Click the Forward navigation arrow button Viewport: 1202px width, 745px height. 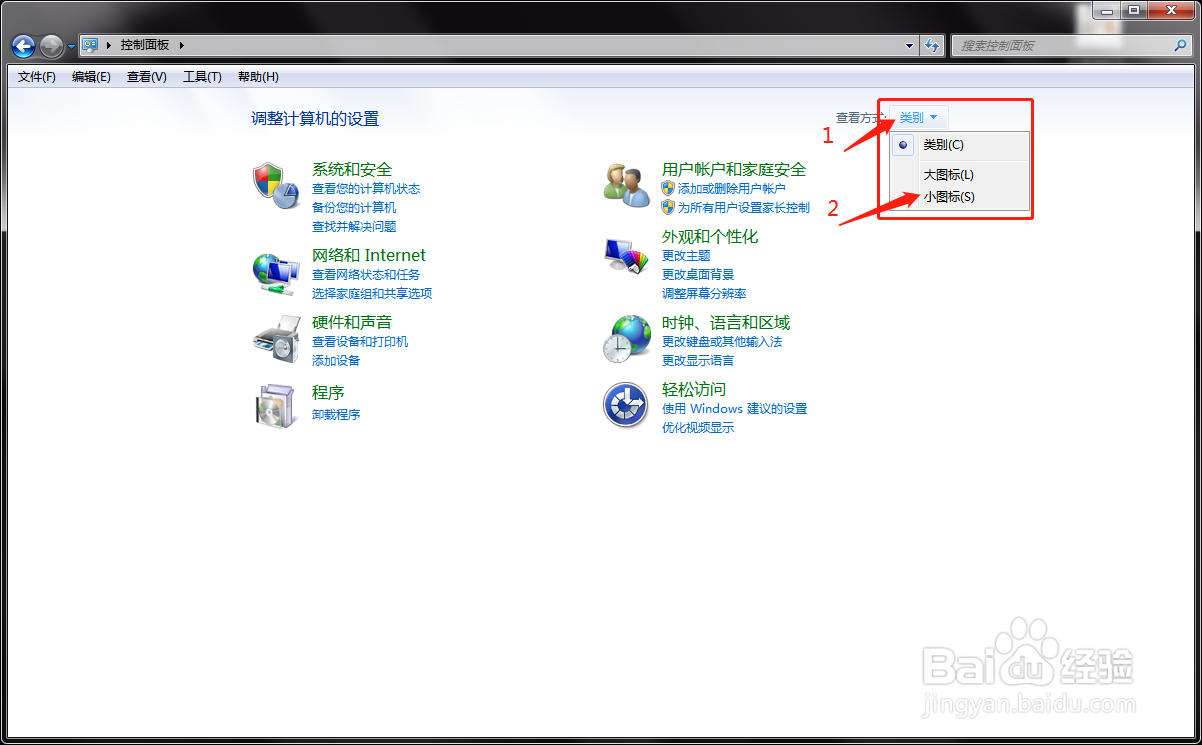click(x=51, y=45)
